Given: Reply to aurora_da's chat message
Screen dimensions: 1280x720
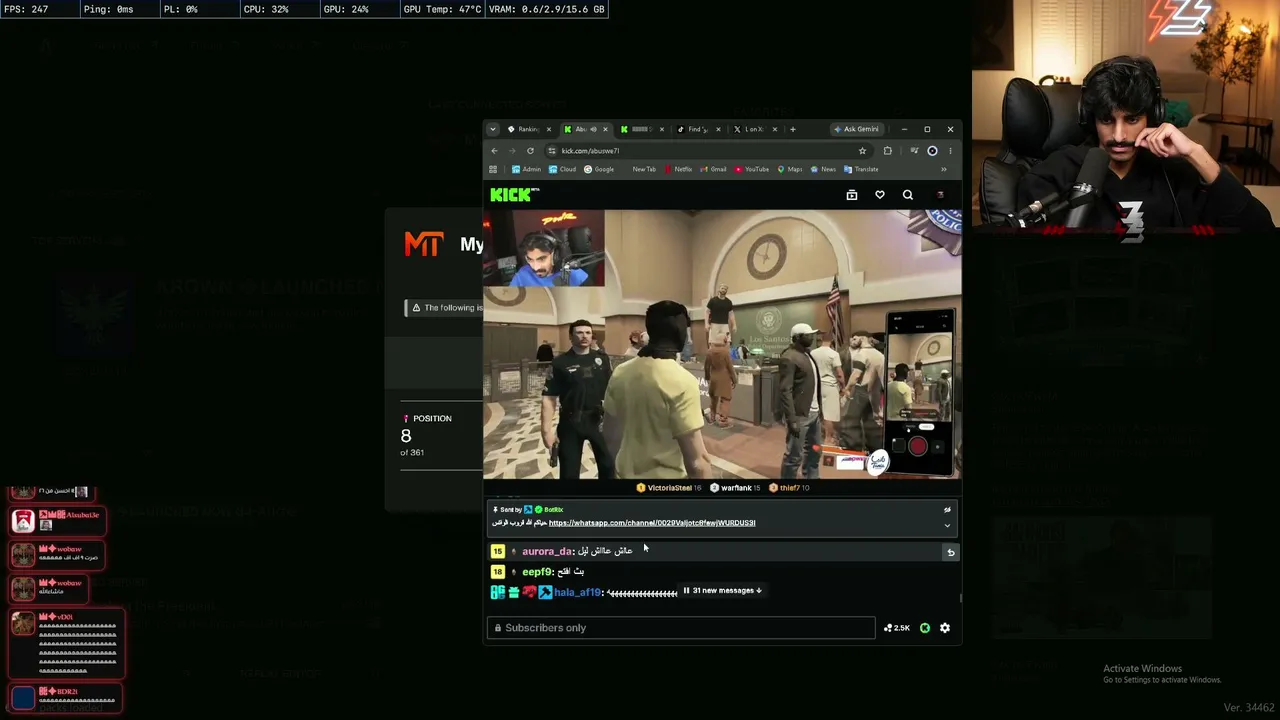Looking at the screenshot, I should pos(950,552).
